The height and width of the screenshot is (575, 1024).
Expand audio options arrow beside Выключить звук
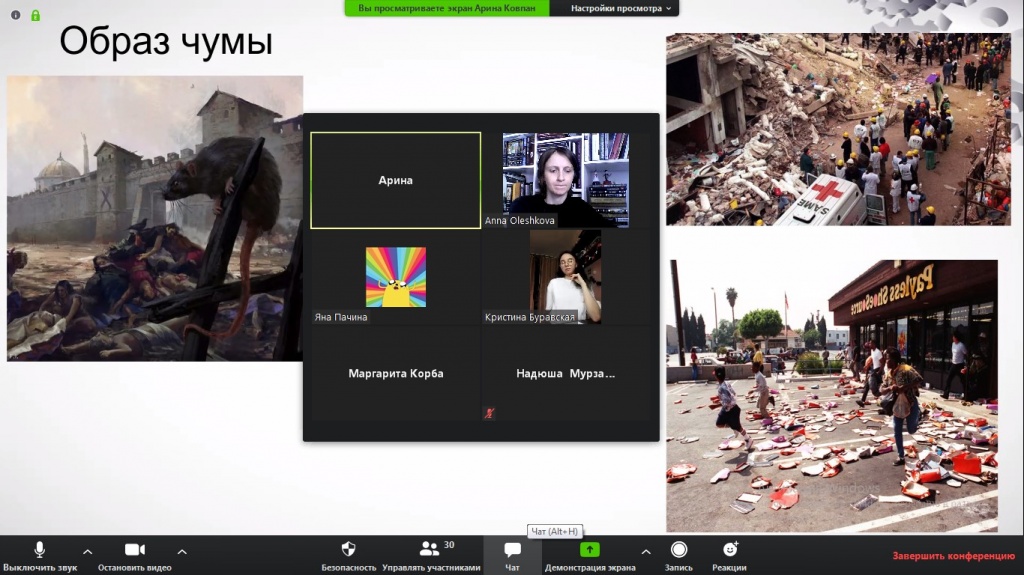[87, 550]
